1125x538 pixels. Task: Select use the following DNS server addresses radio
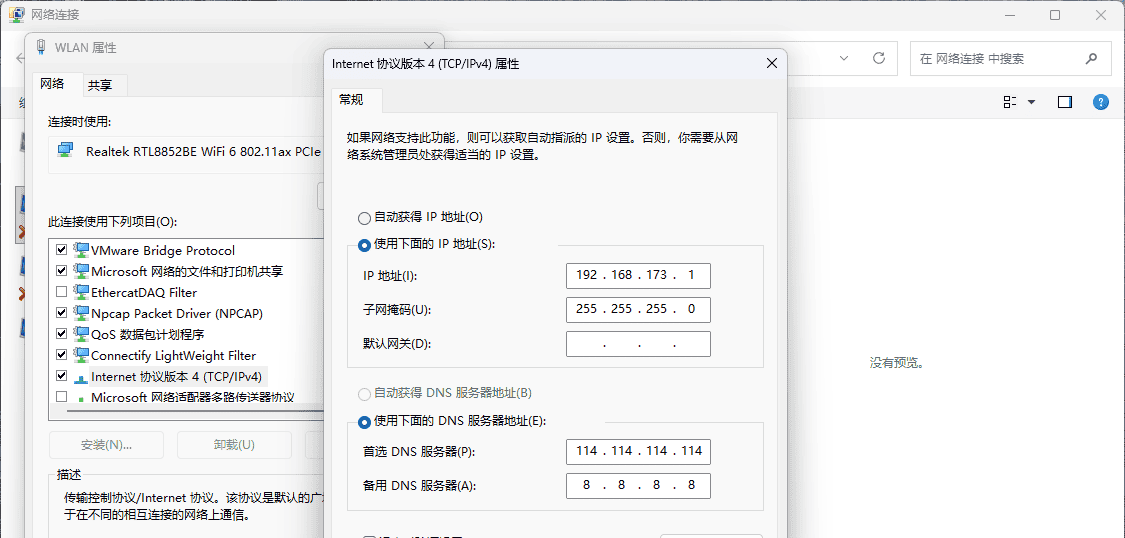pyautogui.click(x=364, y=421)
